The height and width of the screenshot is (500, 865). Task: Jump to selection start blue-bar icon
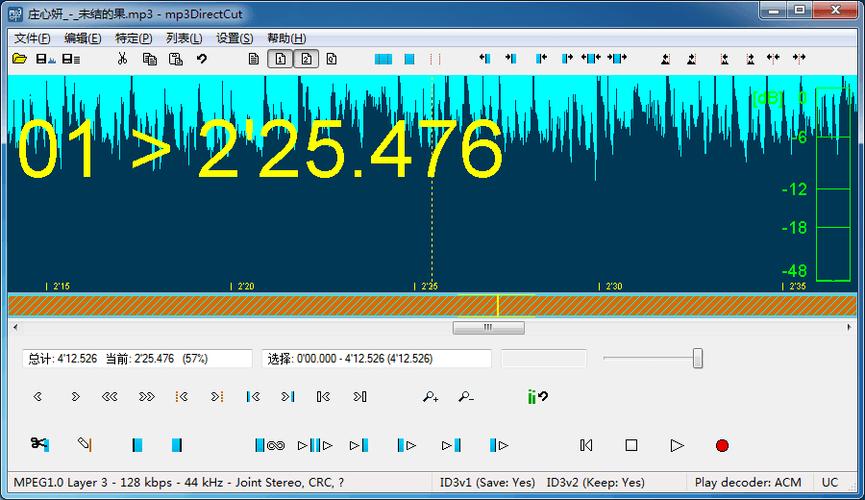pyautogui.click(x=253, y=396)
